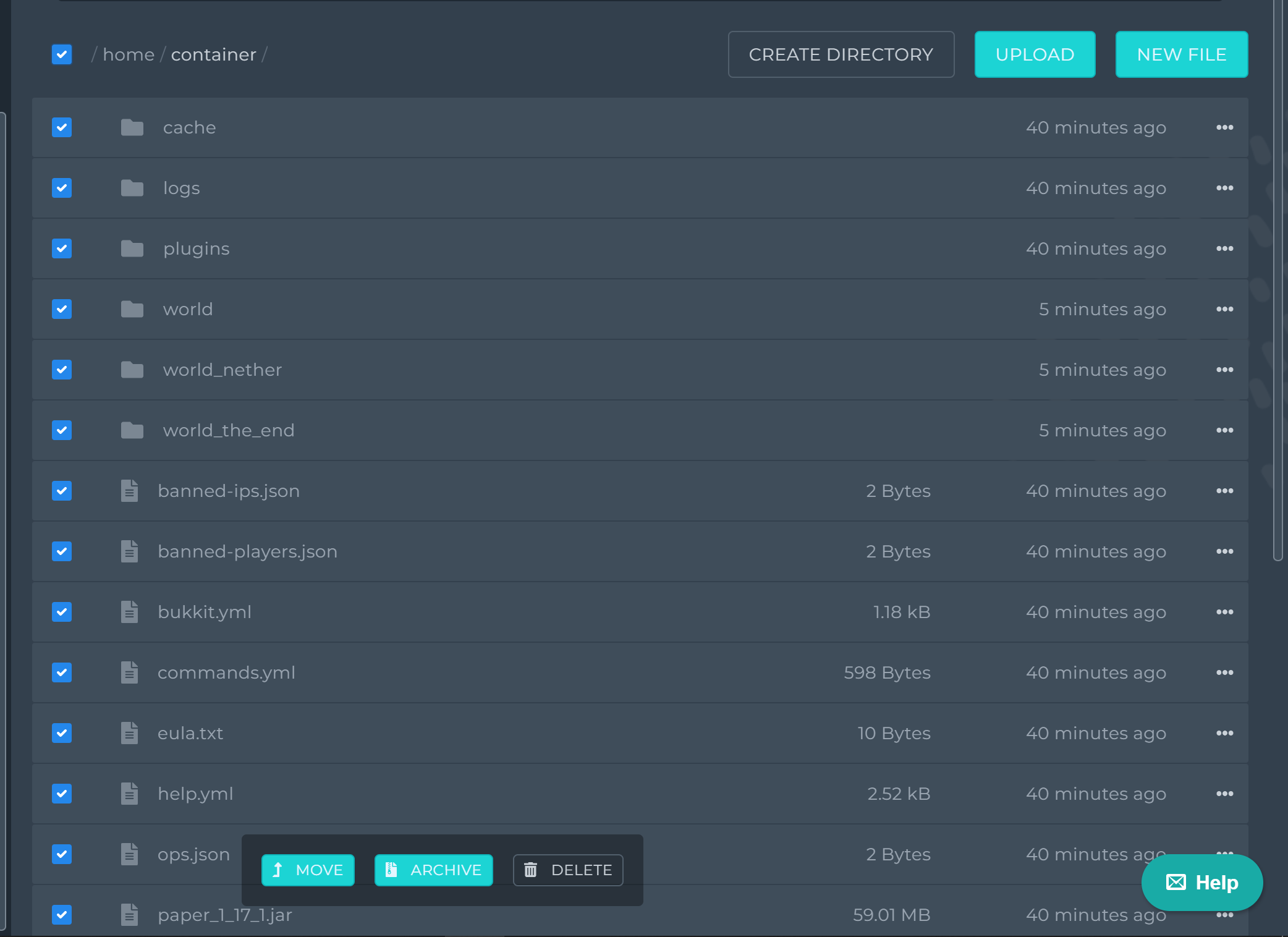The width and height of the screenshot is (1288, 937).
Task: Click the file icon next to eula.txt
Action: [x=128, y=733]
